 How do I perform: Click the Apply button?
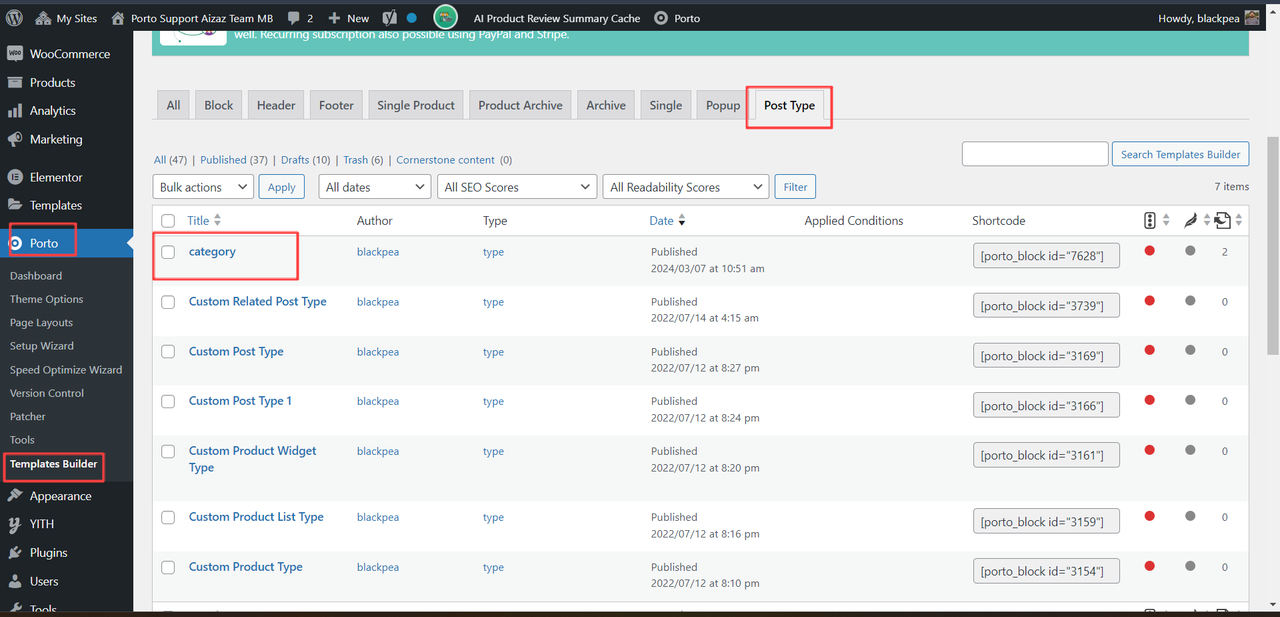pyautogui.click(x=282, y=187)
